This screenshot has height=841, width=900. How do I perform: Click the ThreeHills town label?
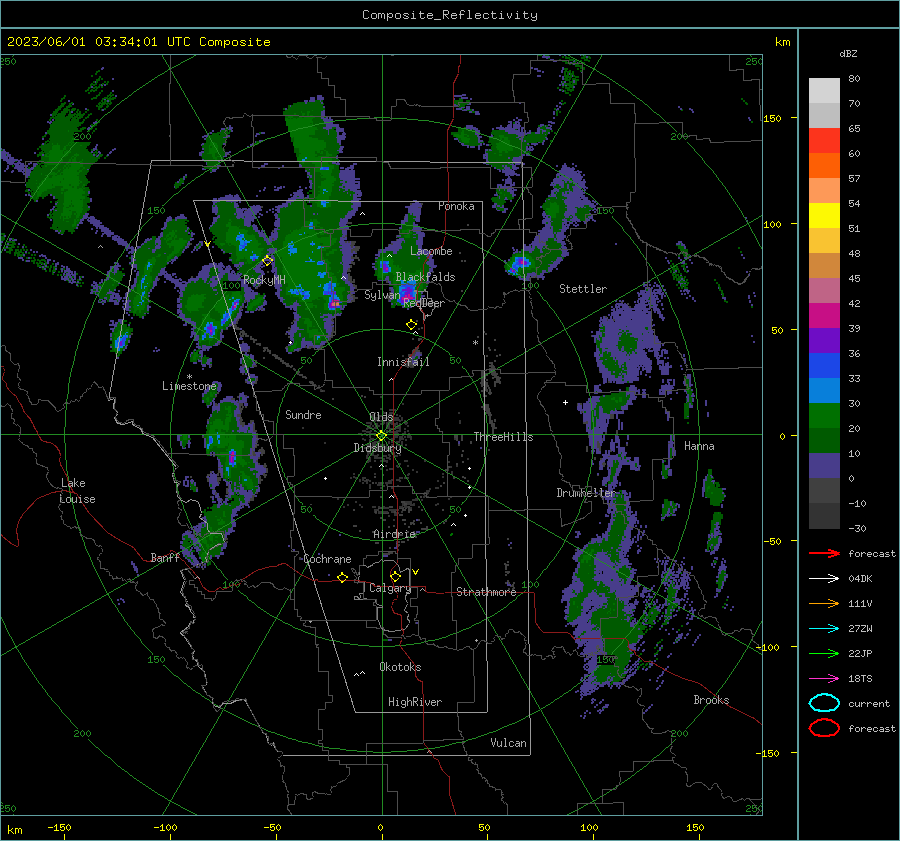pyautogui.click(x=503, y=437)
